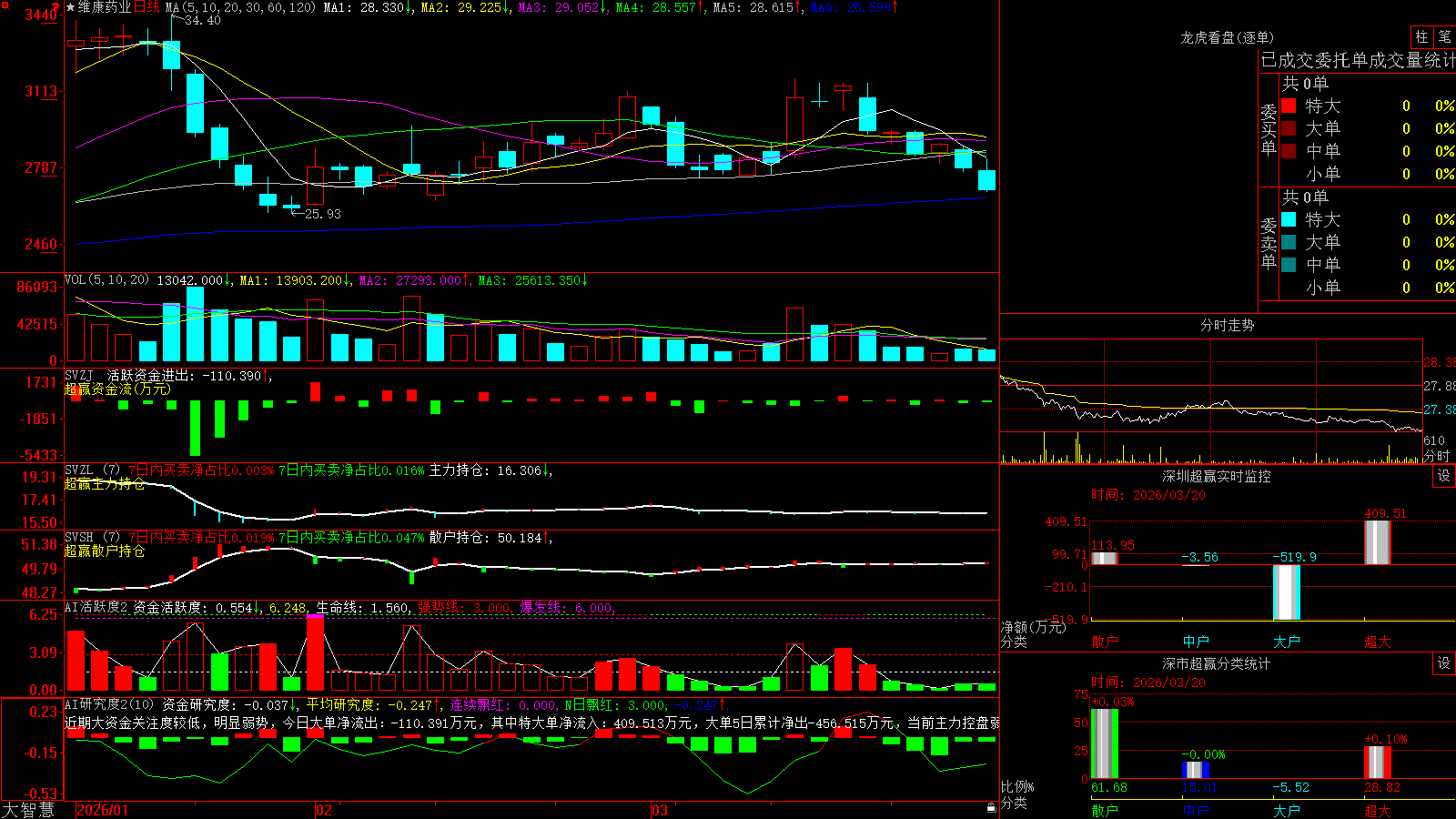Click the 日线 period label
Viewport: 1456px width, 819px height.
147,7
